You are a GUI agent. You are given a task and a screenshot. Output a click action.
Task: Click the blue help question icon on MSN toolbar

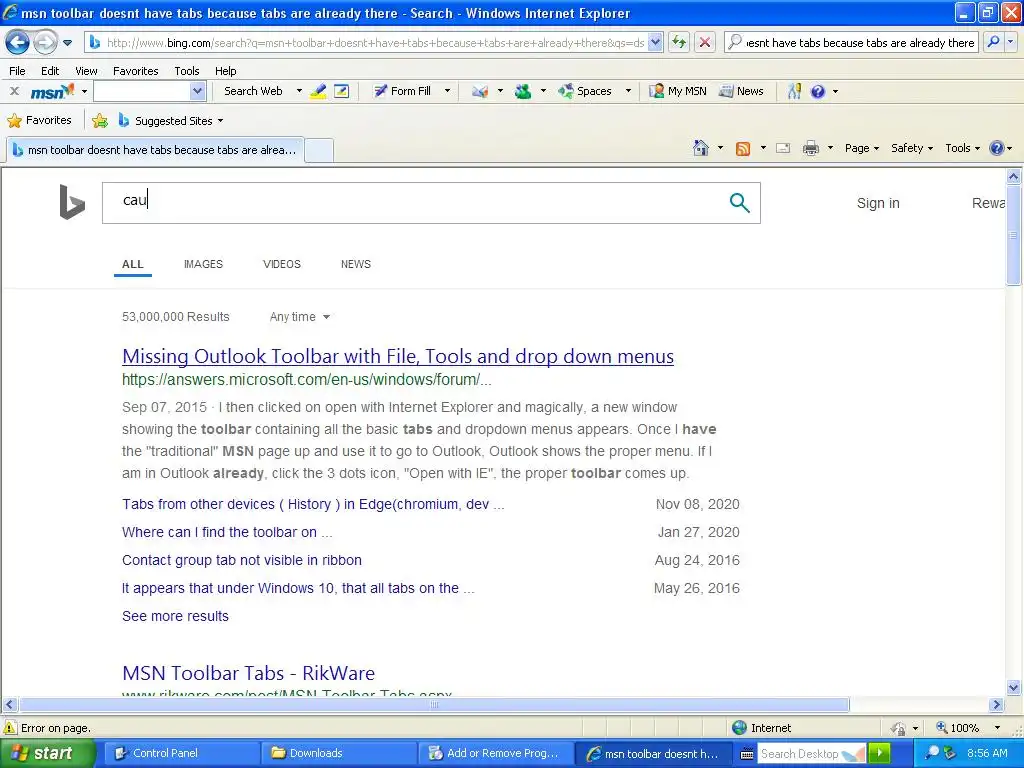tap(818, 91)
